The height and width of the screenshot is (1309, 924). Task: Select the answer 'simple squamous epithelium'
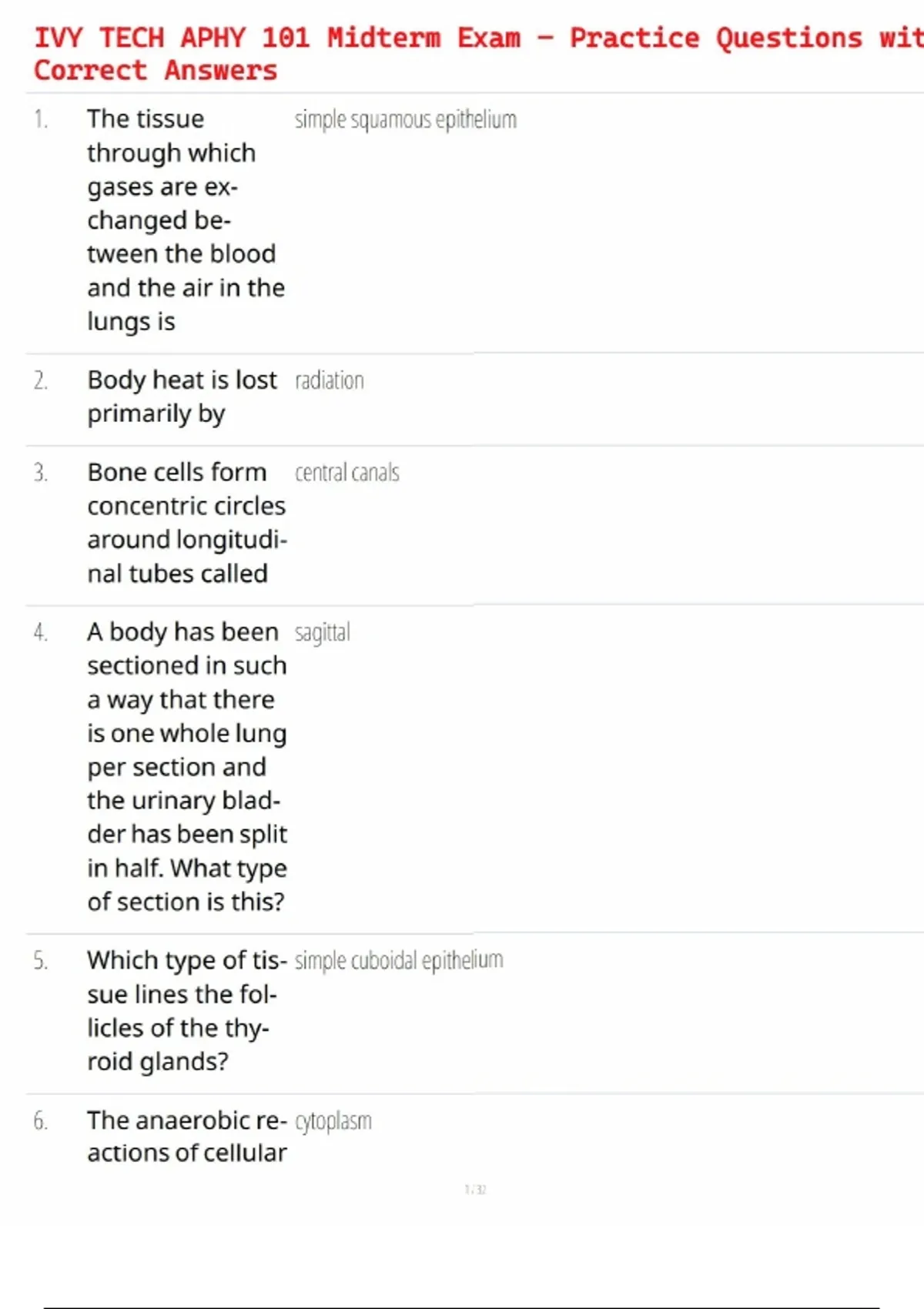click(x=405, y=120)
